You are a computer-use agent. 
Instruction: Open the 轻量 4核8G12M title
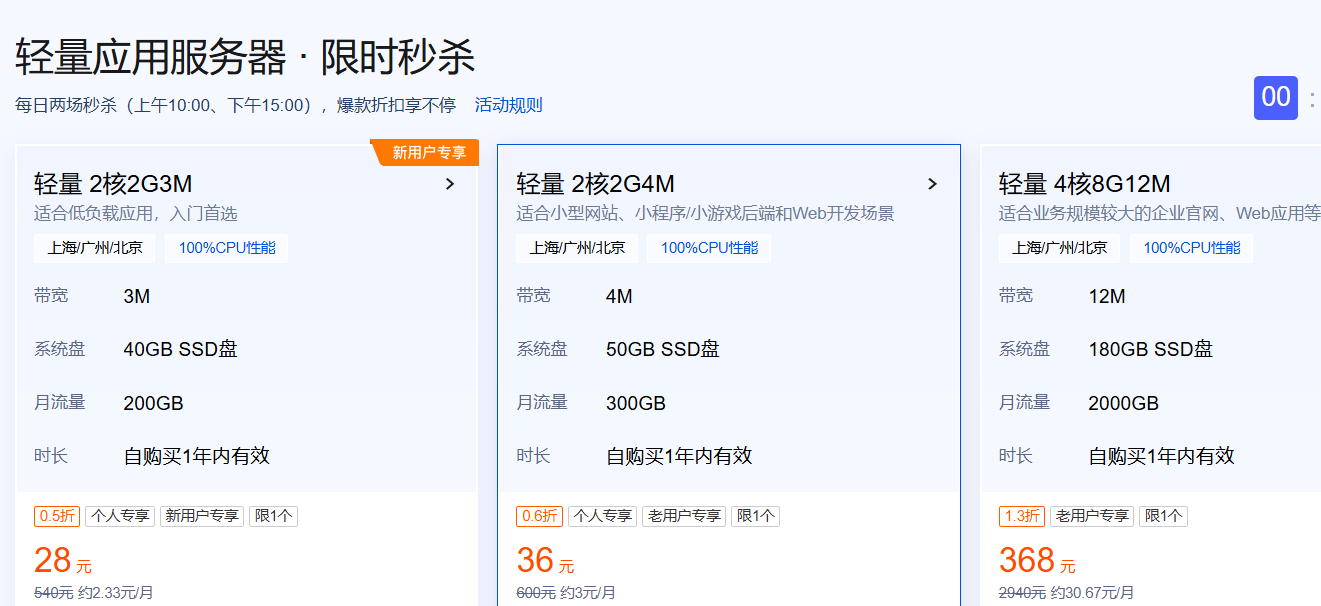tap(1084, 184)
